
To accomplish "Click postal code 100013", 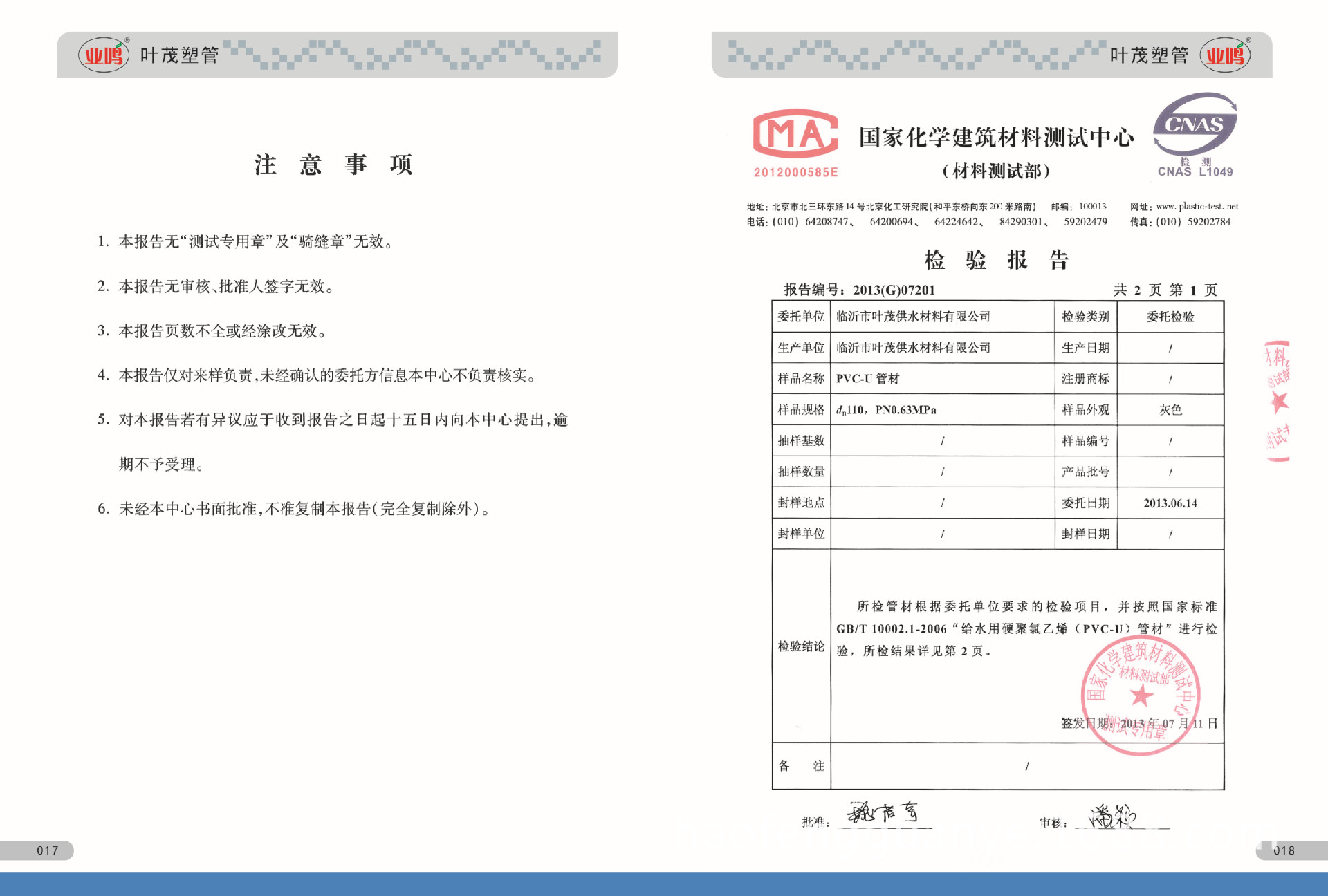I will [1093, 206].
